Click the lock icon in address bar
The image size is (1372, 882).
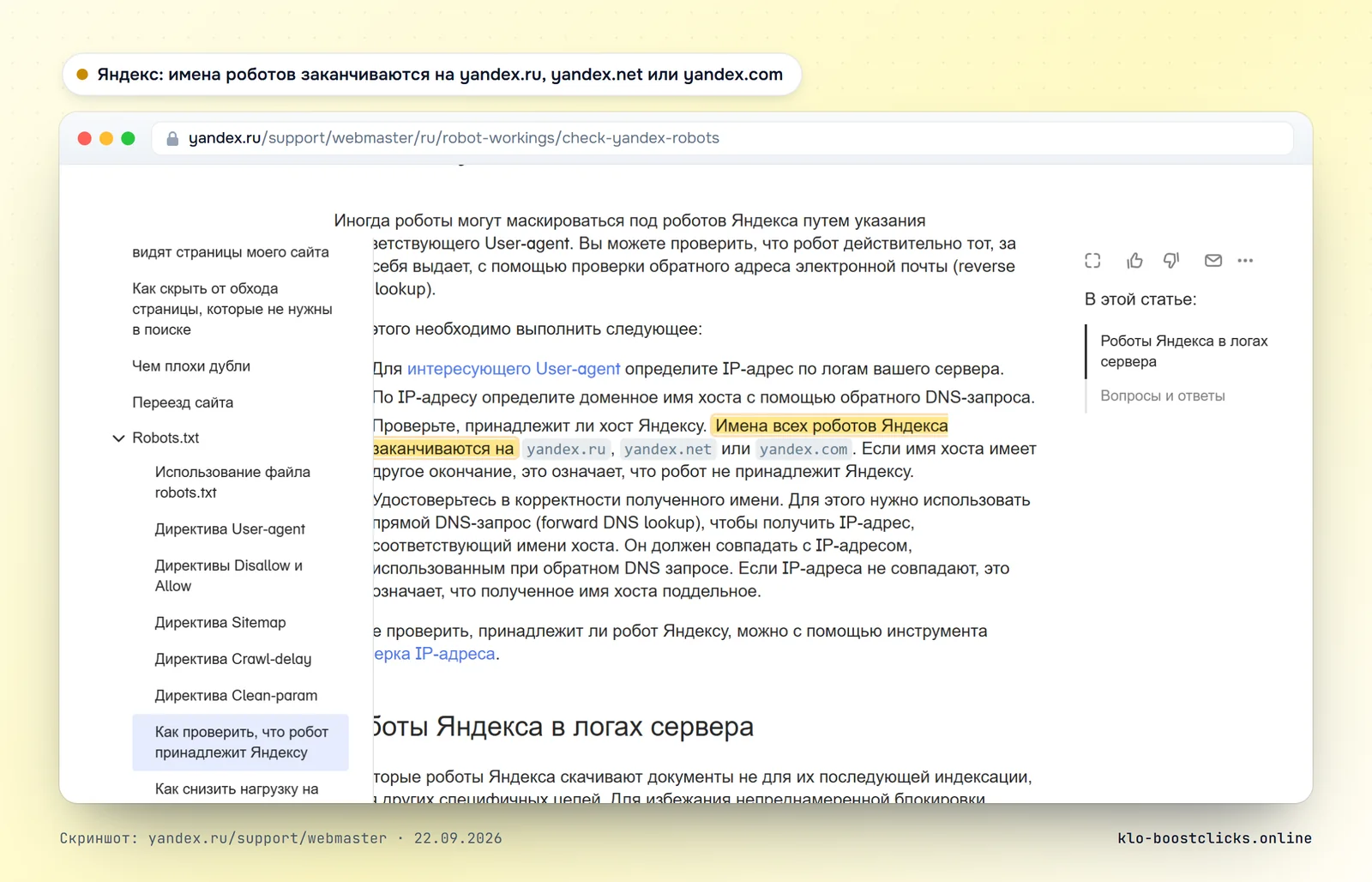click(172, 138)
